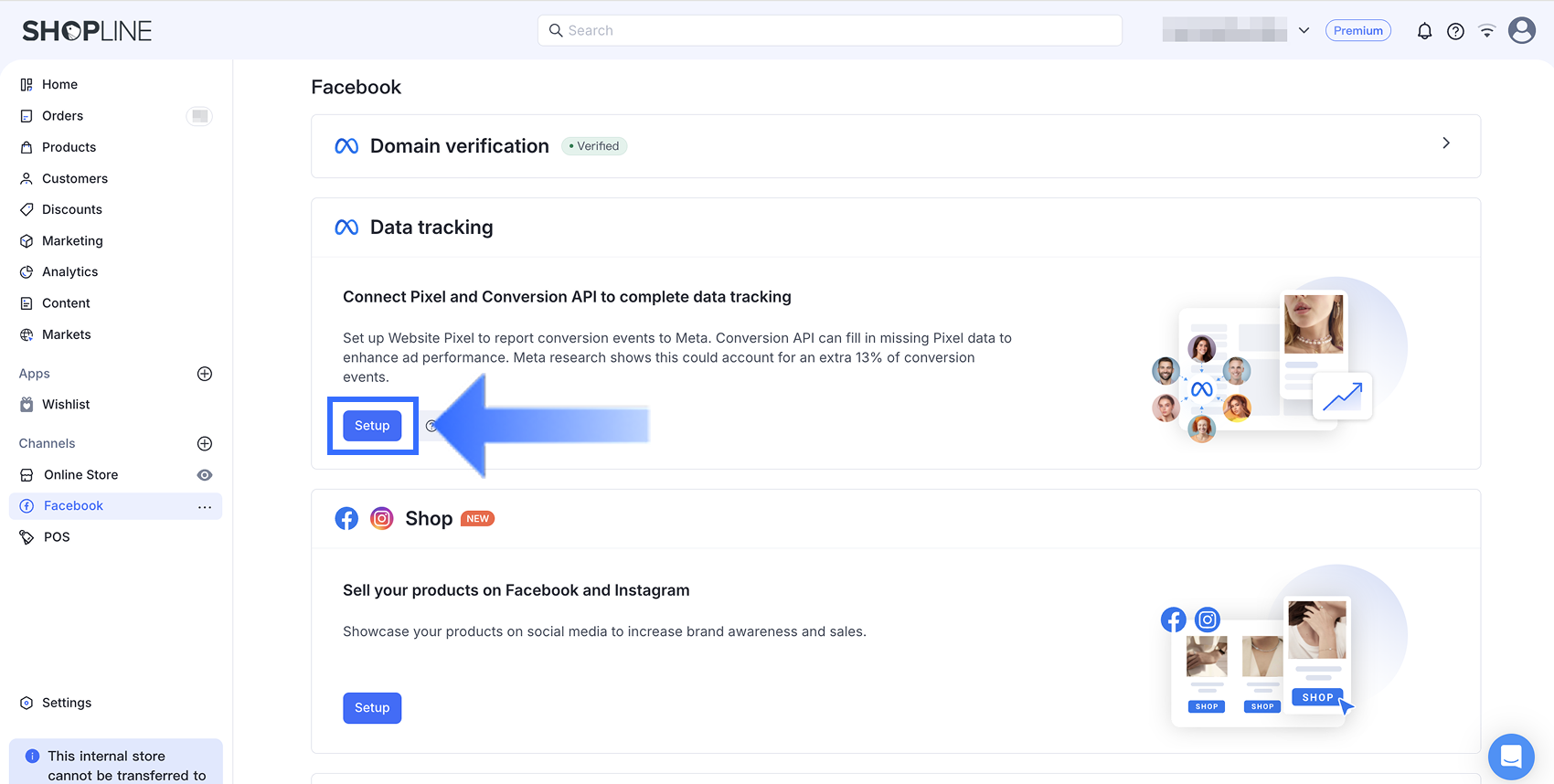Open the live chat support bubble
Viewport: 1554px width, 784px height.
click(1511, 757)
